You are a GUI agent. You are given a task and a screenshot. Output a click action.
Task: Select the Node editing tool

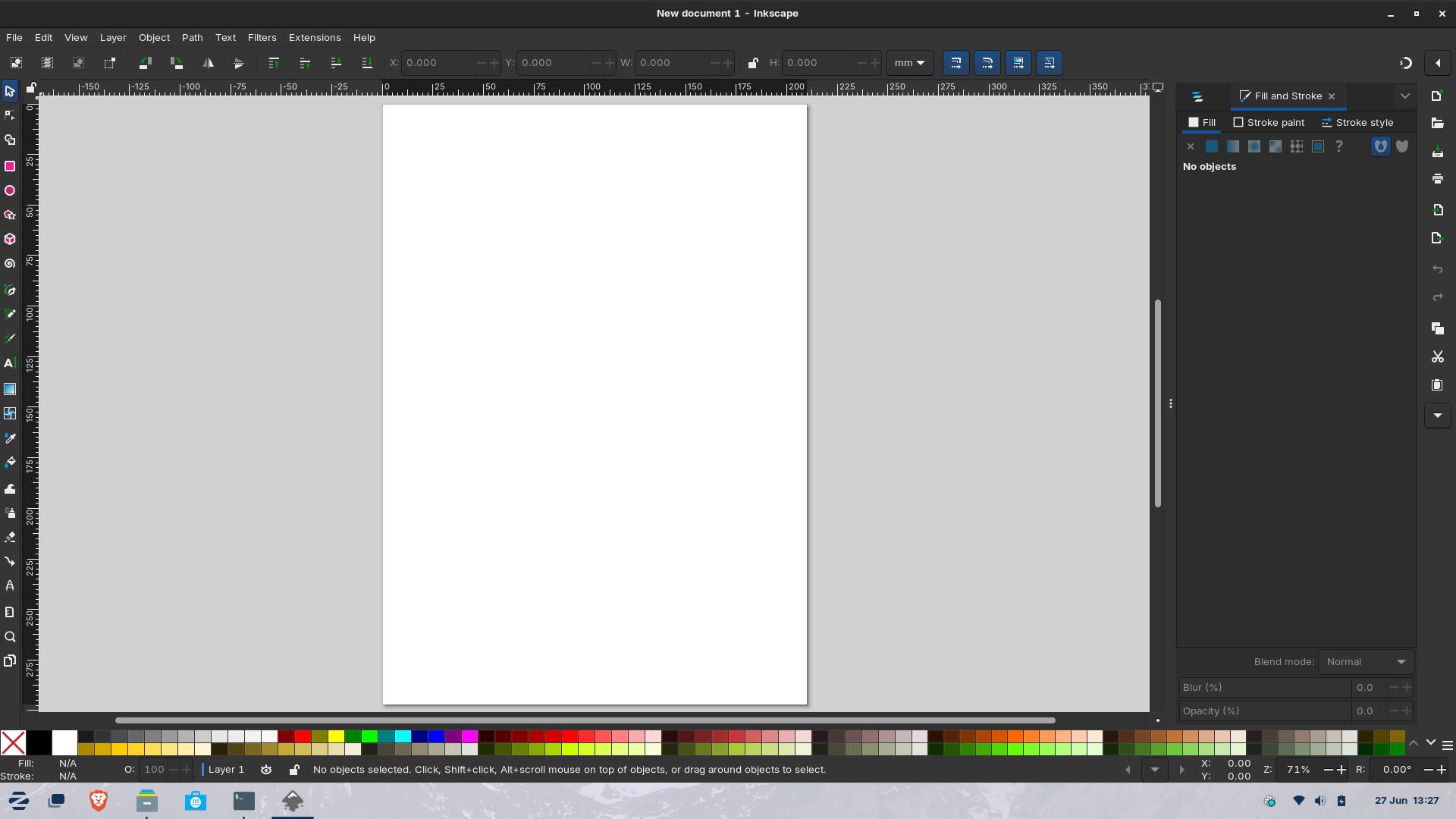pos(10,115)
